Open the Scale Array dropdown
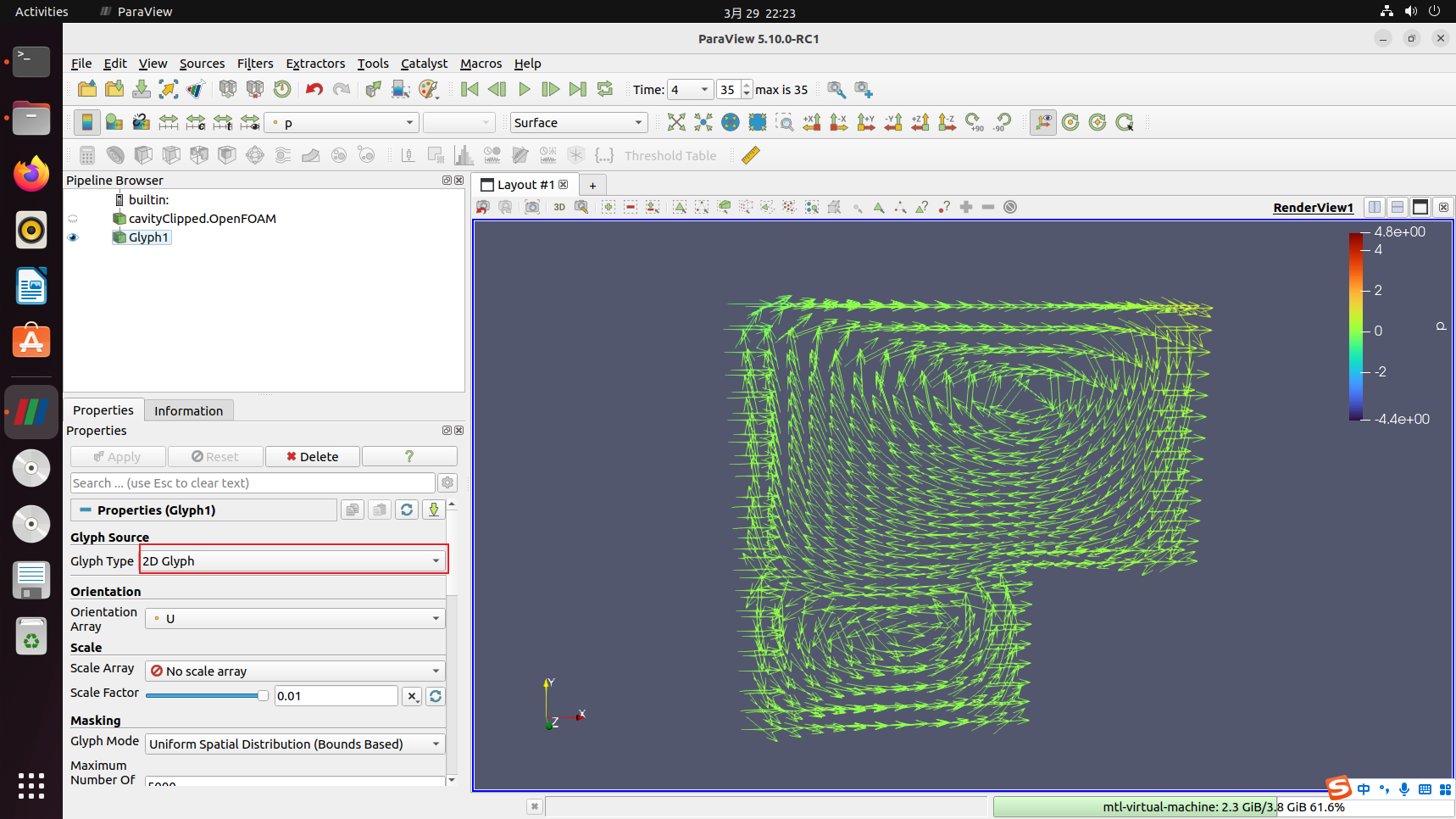 pyautogui.click(x=295, y=671)
